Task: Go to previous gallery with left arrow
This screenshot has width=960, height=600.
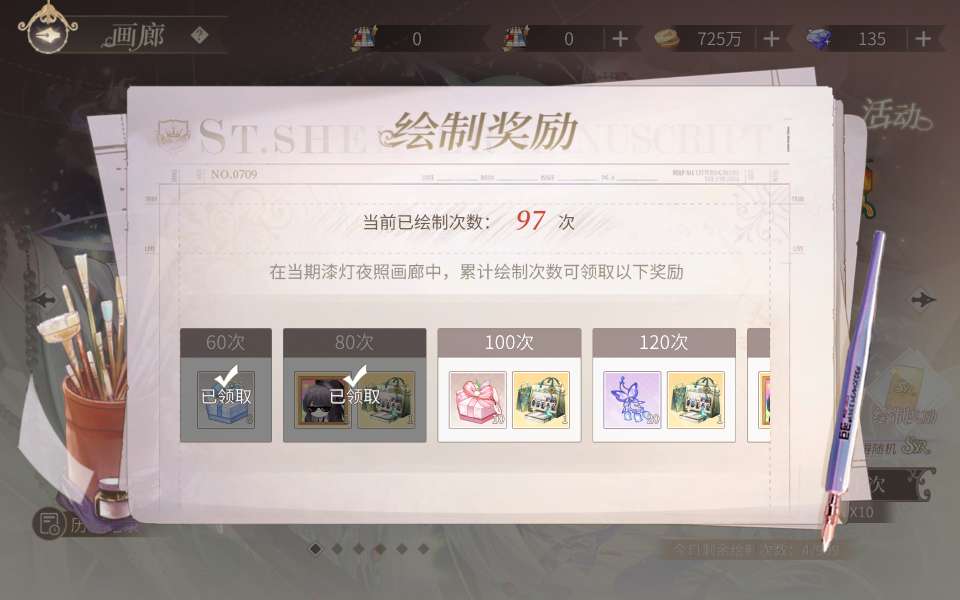Action: coord(43,300)
